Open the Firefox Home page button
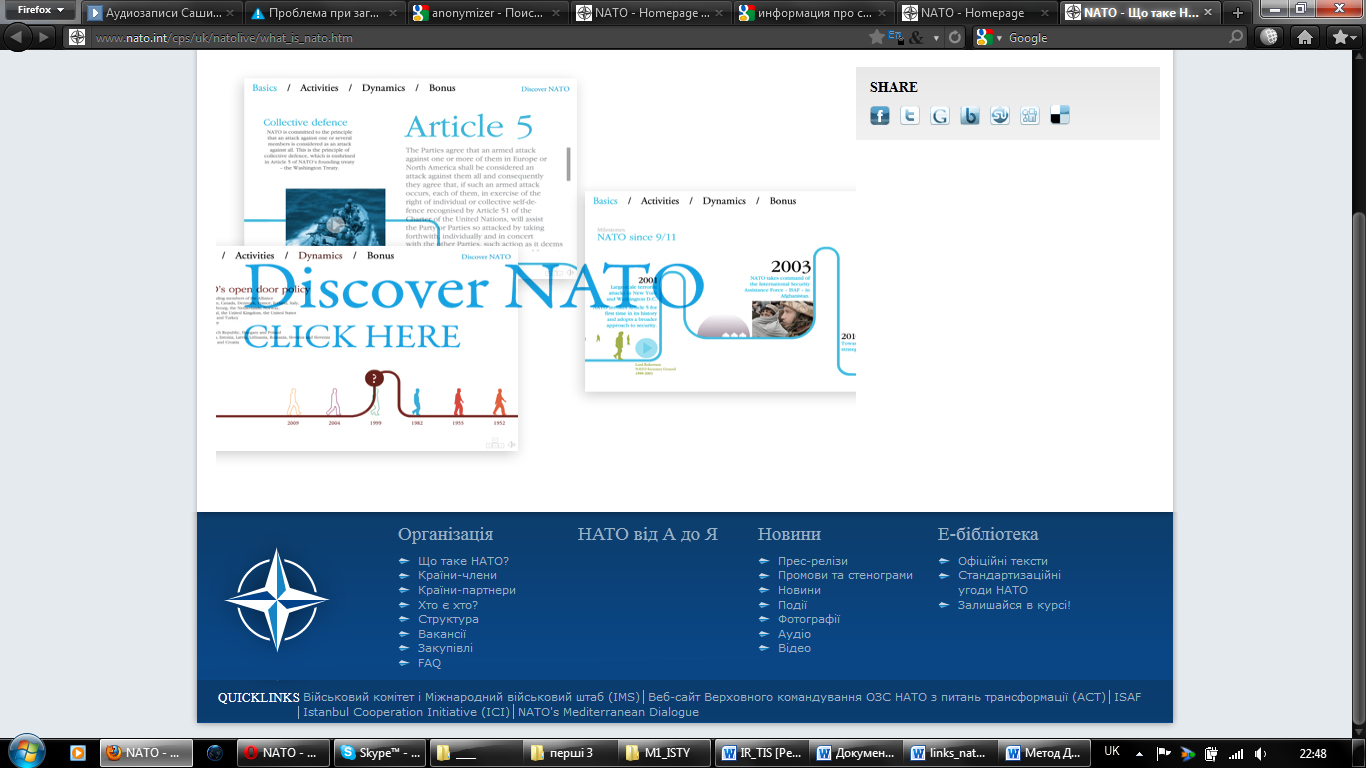This screenshot has width=1366, height=768. (x=1304, y=37)
